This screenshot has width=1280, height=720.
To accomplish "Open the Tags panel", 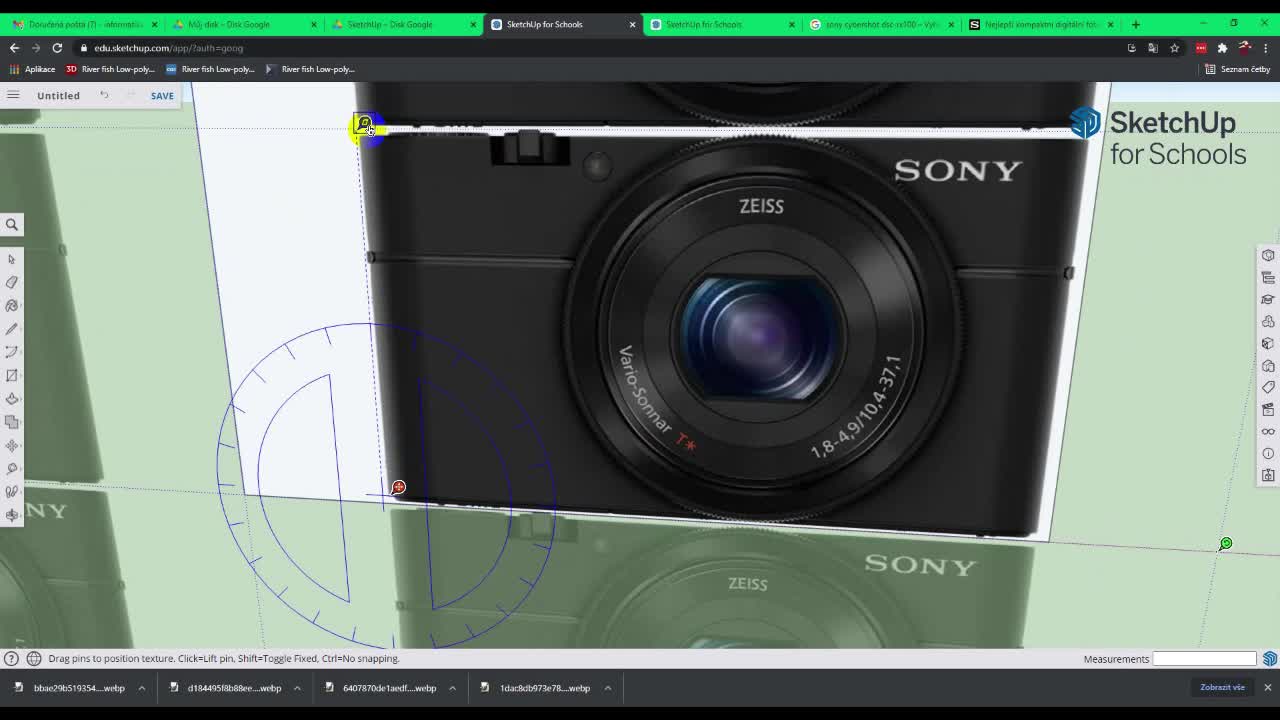I will coord(1268,387).
